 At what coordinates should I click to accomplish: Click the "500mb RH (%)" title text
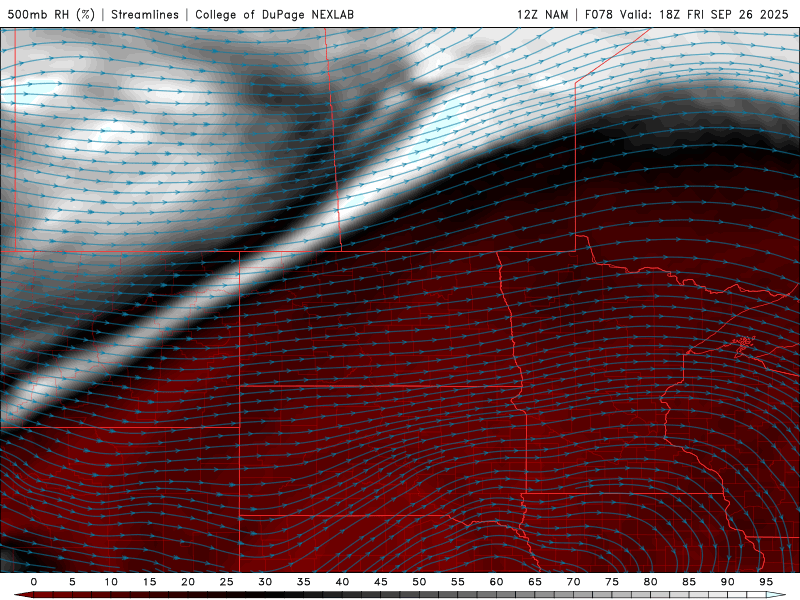tap(51, 14)
